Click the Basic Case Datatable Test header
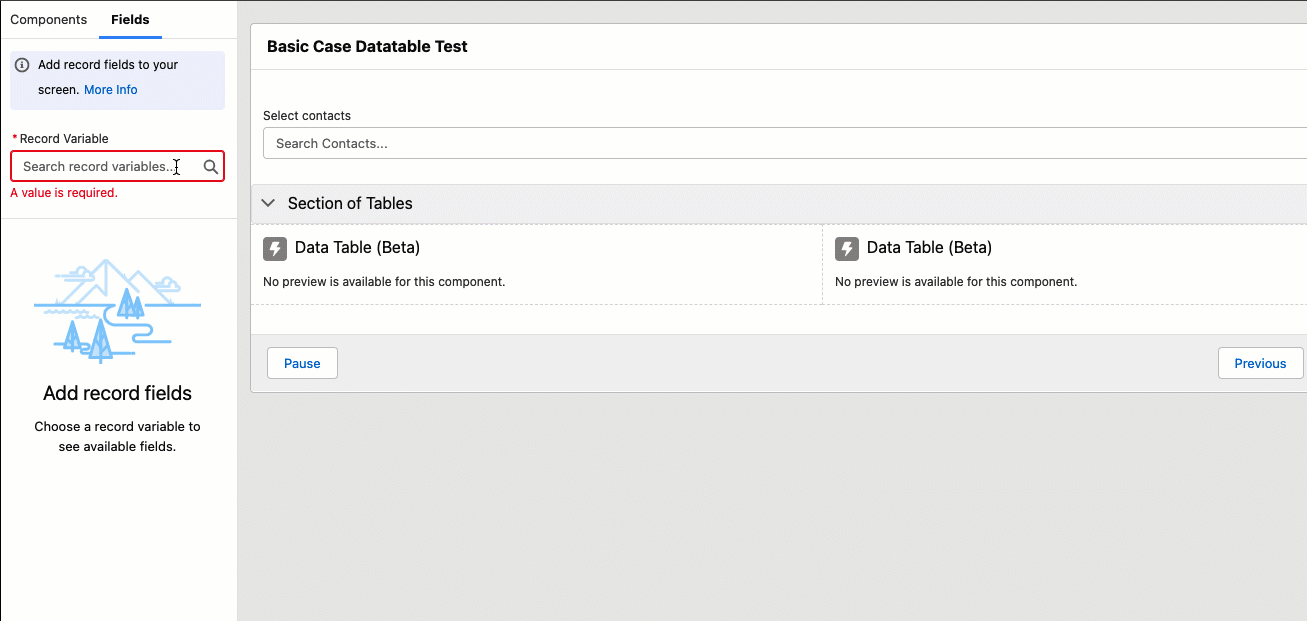Image resolution: width=1307 pixels, height=621 pixels. tap(367, 46)
